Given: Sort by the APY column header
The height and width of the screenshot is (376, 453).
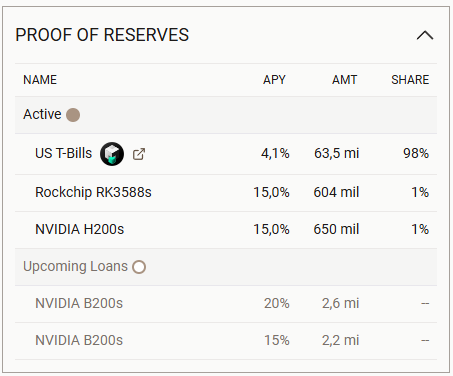Looking at the screenshot, I should [x=274, y=80].
